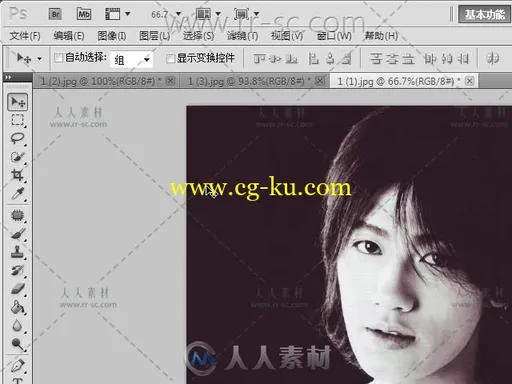Screen dimensions: 512x384
Task: Click the align bottom edges icon
Action: point(291,59)
